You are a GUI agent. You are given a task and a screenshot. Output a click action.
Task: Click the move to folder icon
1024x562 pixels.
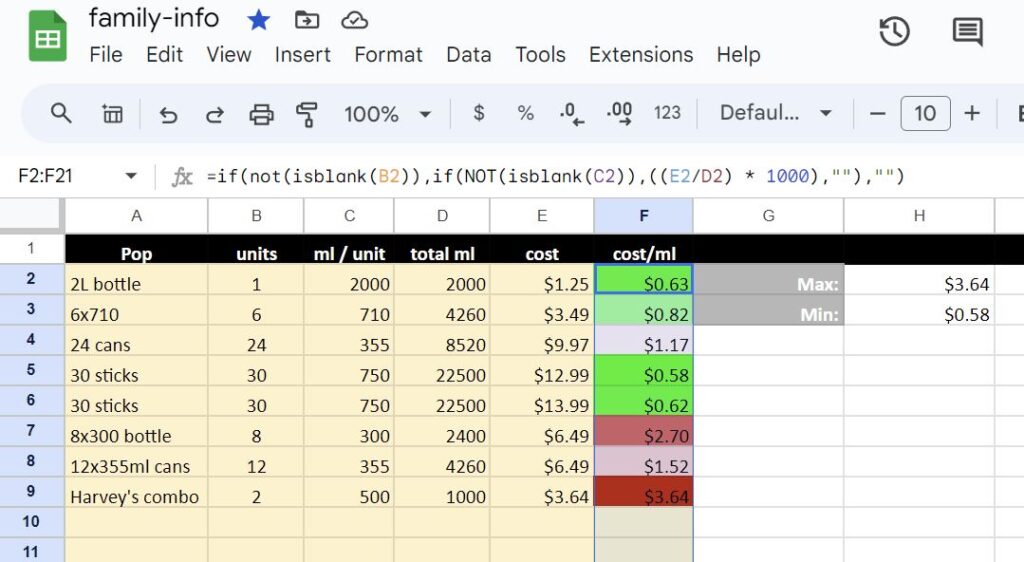307,20
